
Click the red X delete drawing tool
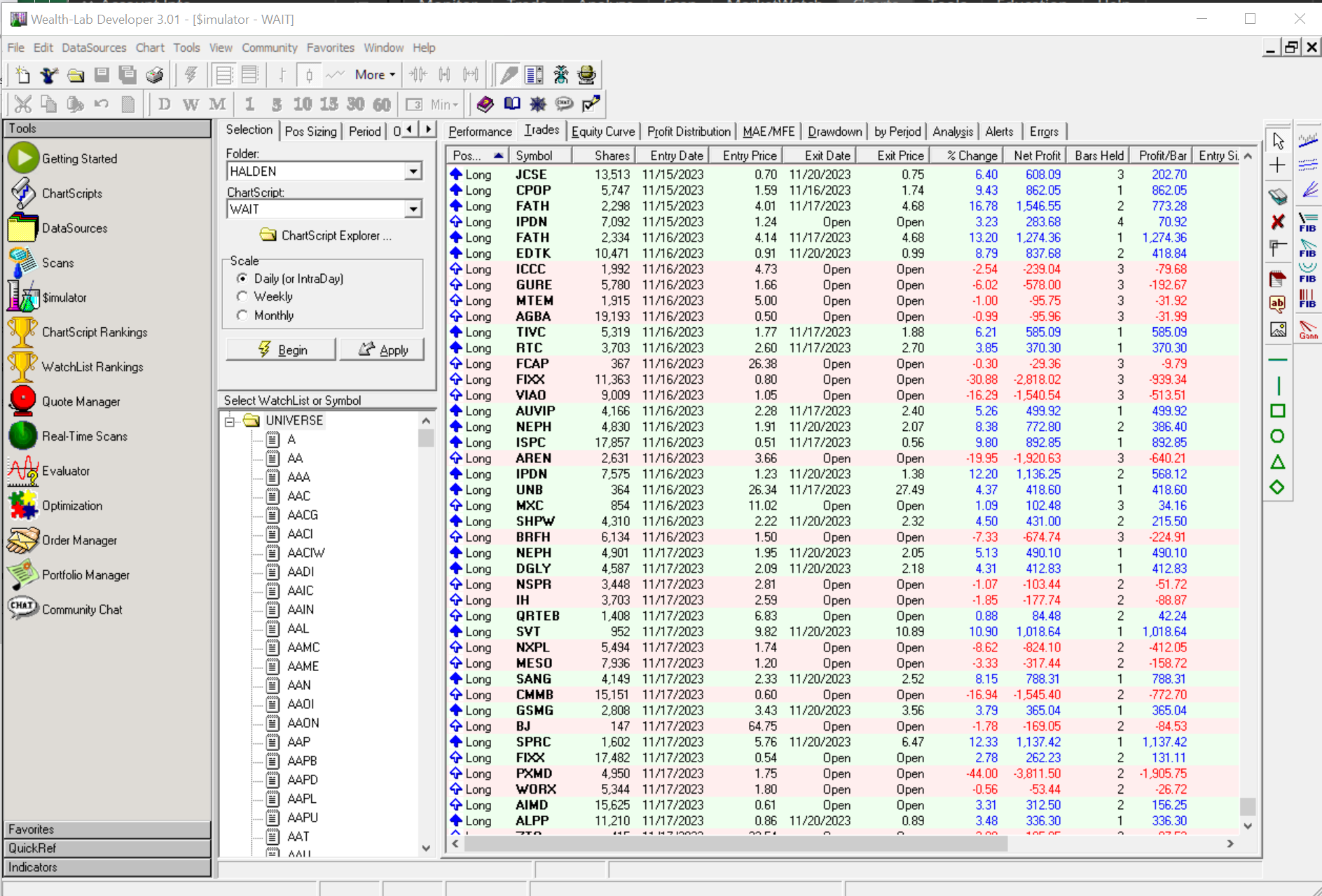coord(1277,222)
